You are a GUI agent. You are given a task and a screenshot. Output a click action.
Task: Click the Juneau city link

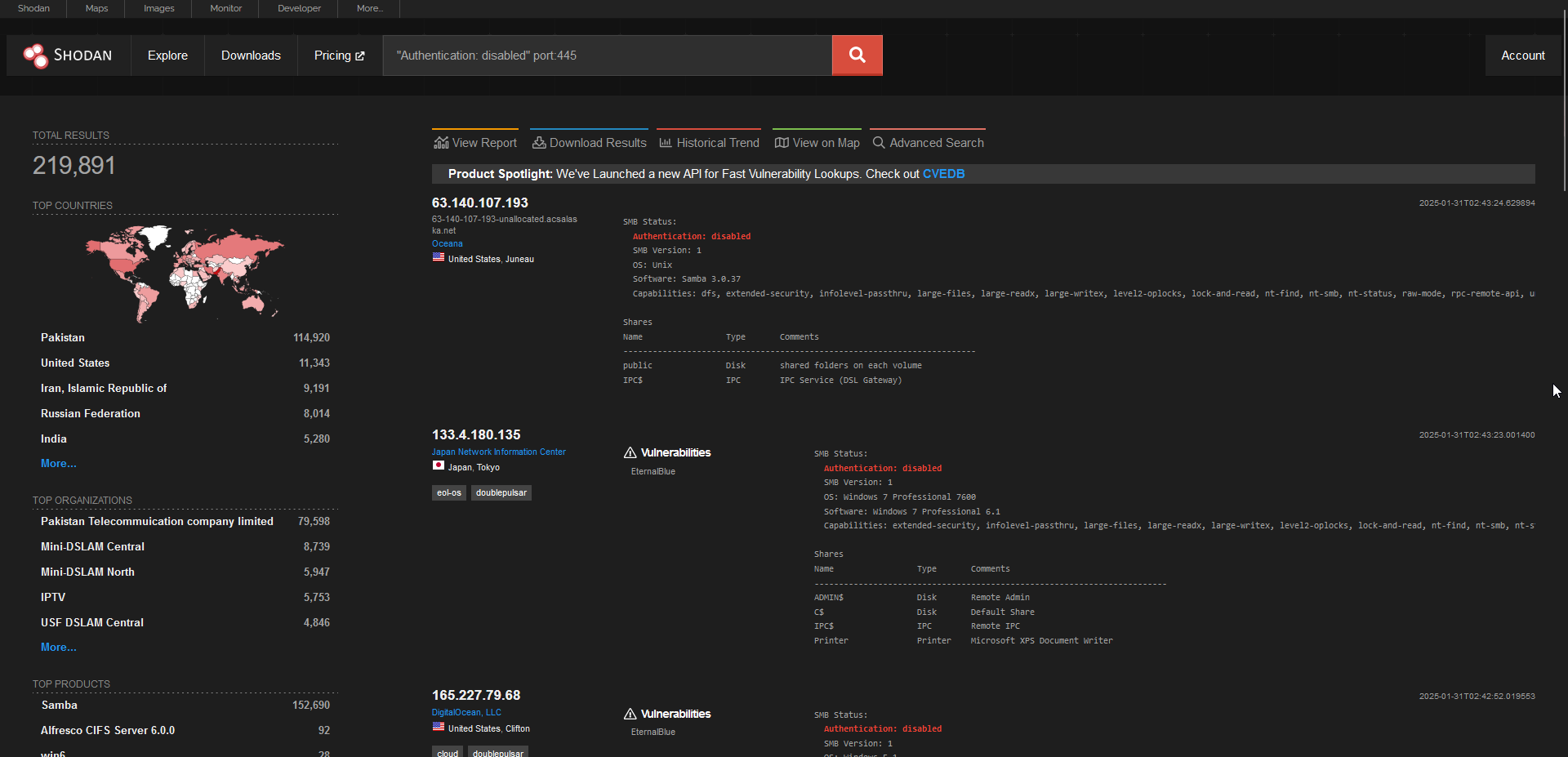coord(519,259)
